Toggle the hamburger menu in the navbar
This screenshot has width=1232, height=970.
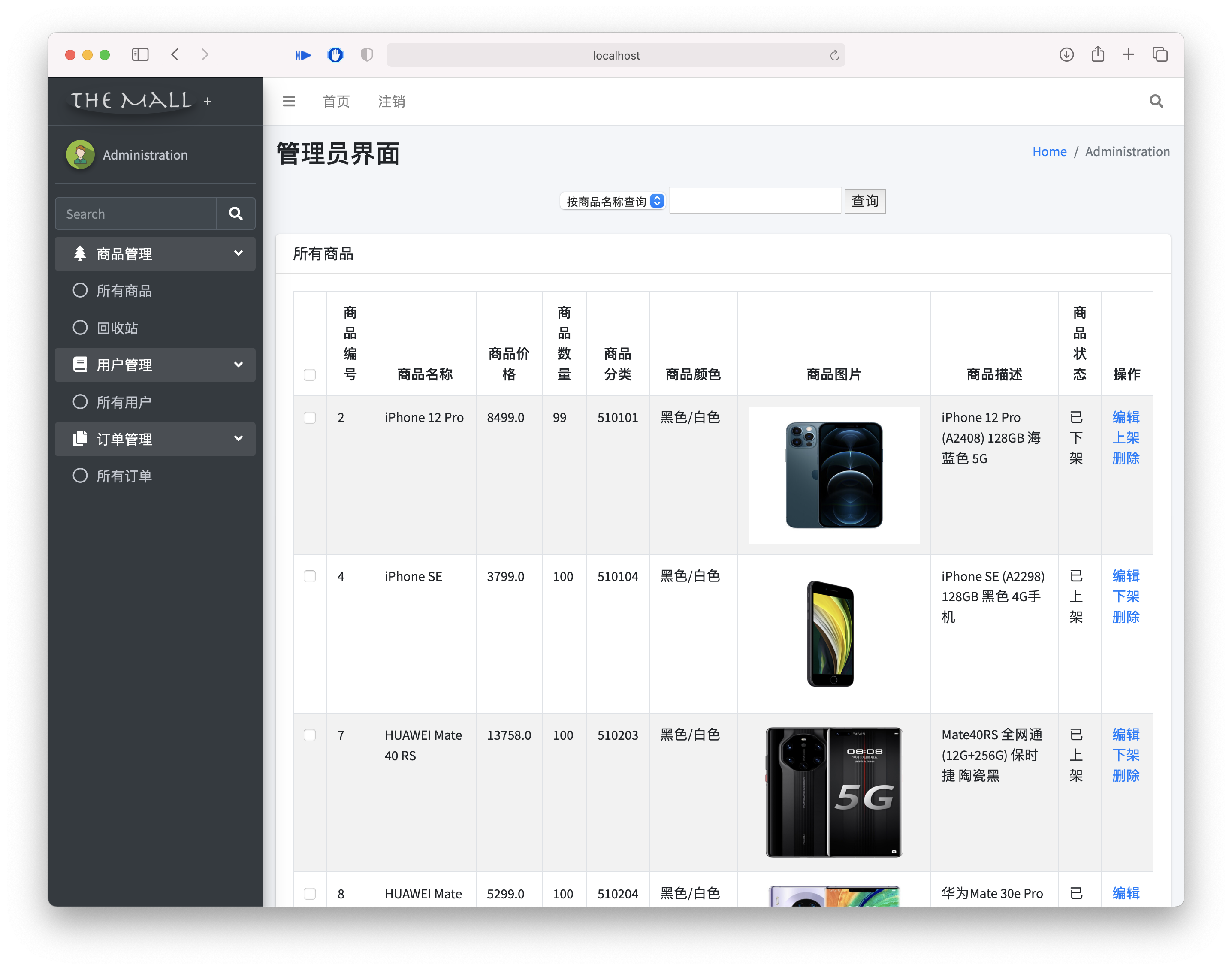point(289,101)
